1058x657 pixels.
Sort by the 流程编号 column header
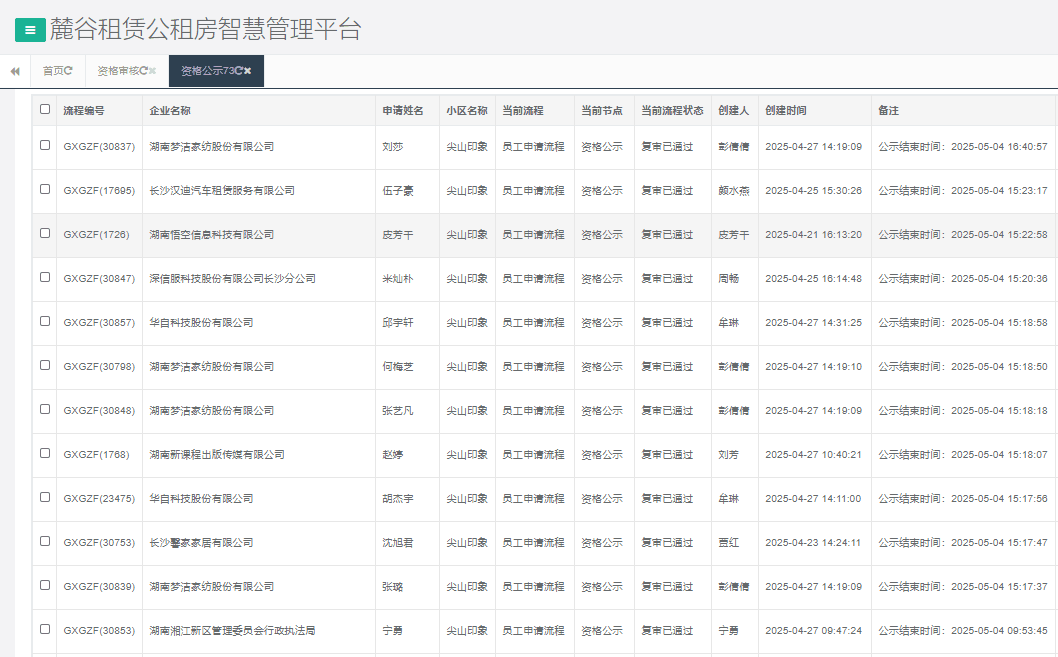(84, 110)
